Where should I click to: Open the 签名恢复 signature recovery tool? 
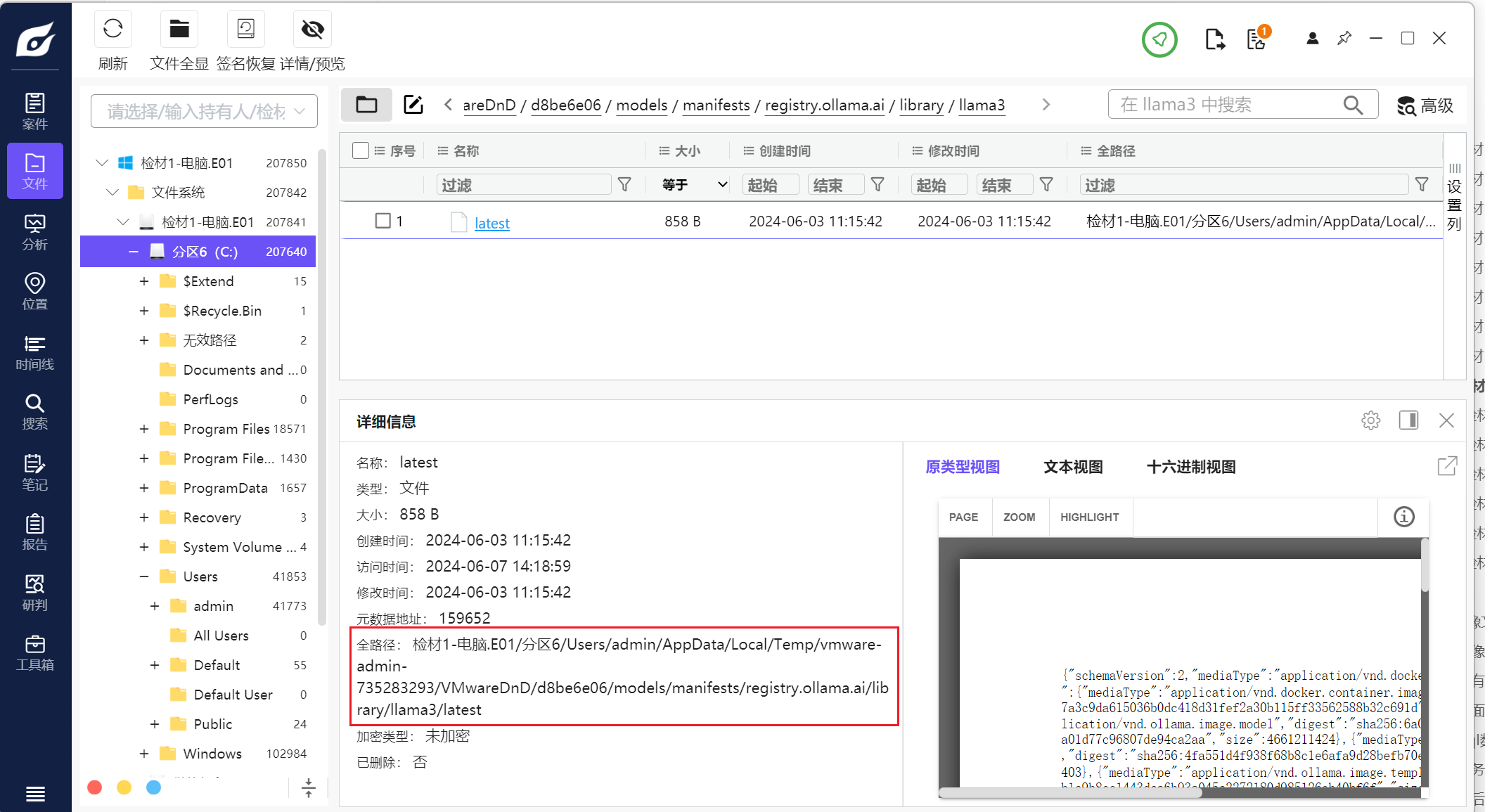[x=245, y=30]
